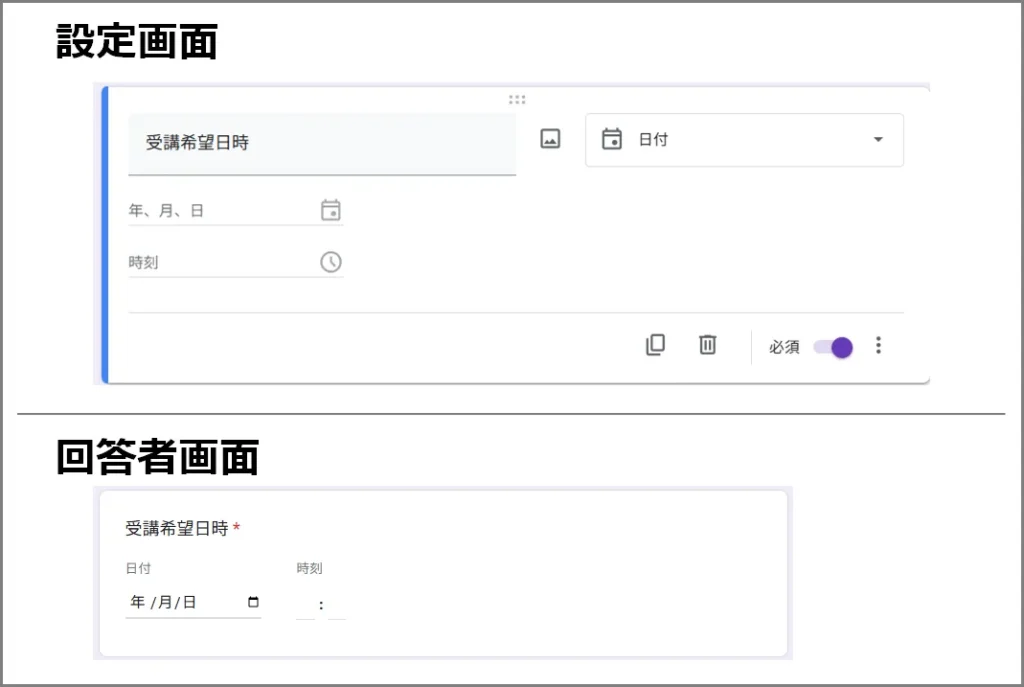Open the date picker icon in respondent date field
The width and height of the screenshot is (1024, 687).
pyautogui.click(x=253, y=602)
